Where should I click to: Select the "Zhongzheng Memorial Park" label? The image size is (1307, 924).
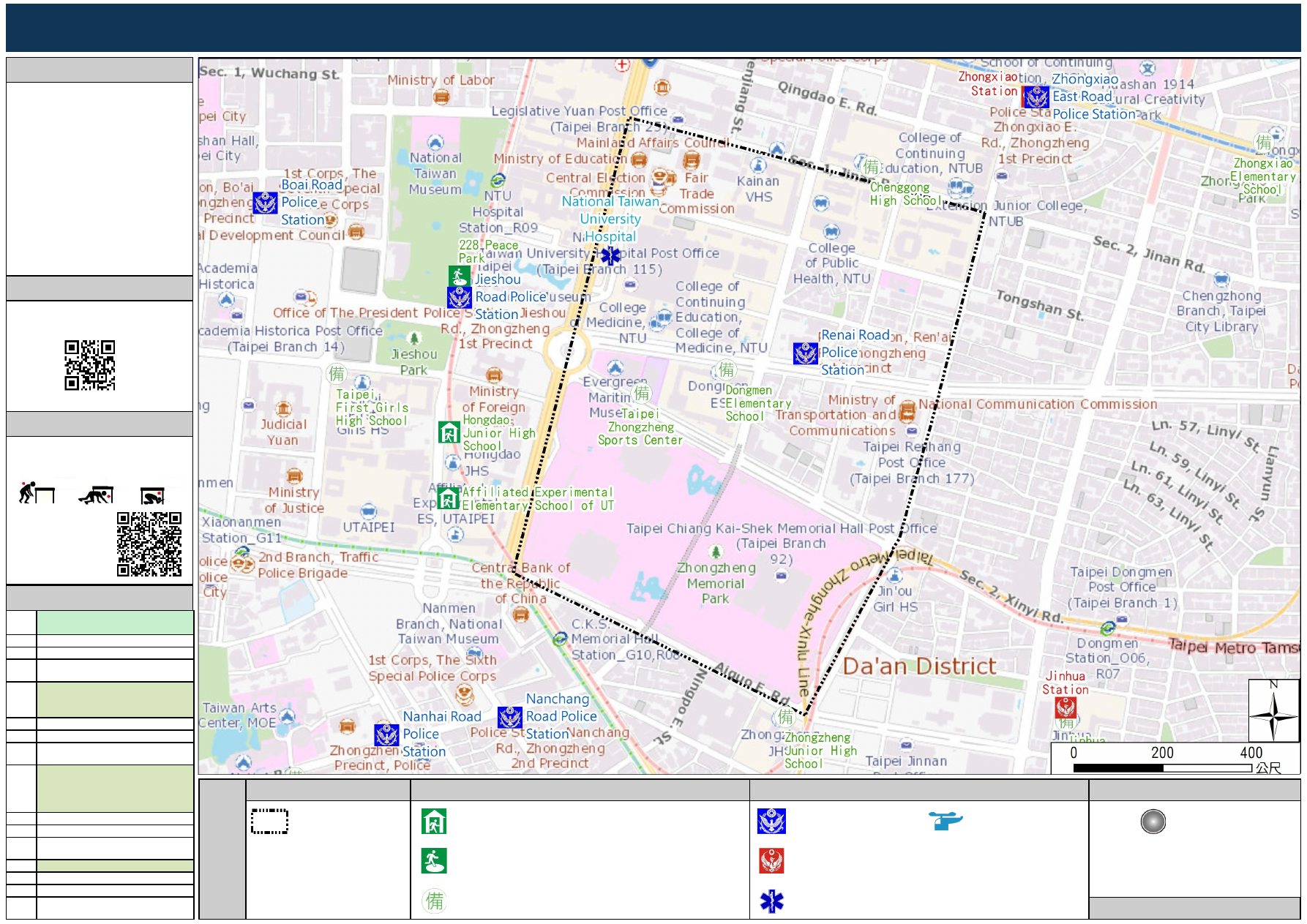(716, 583)
